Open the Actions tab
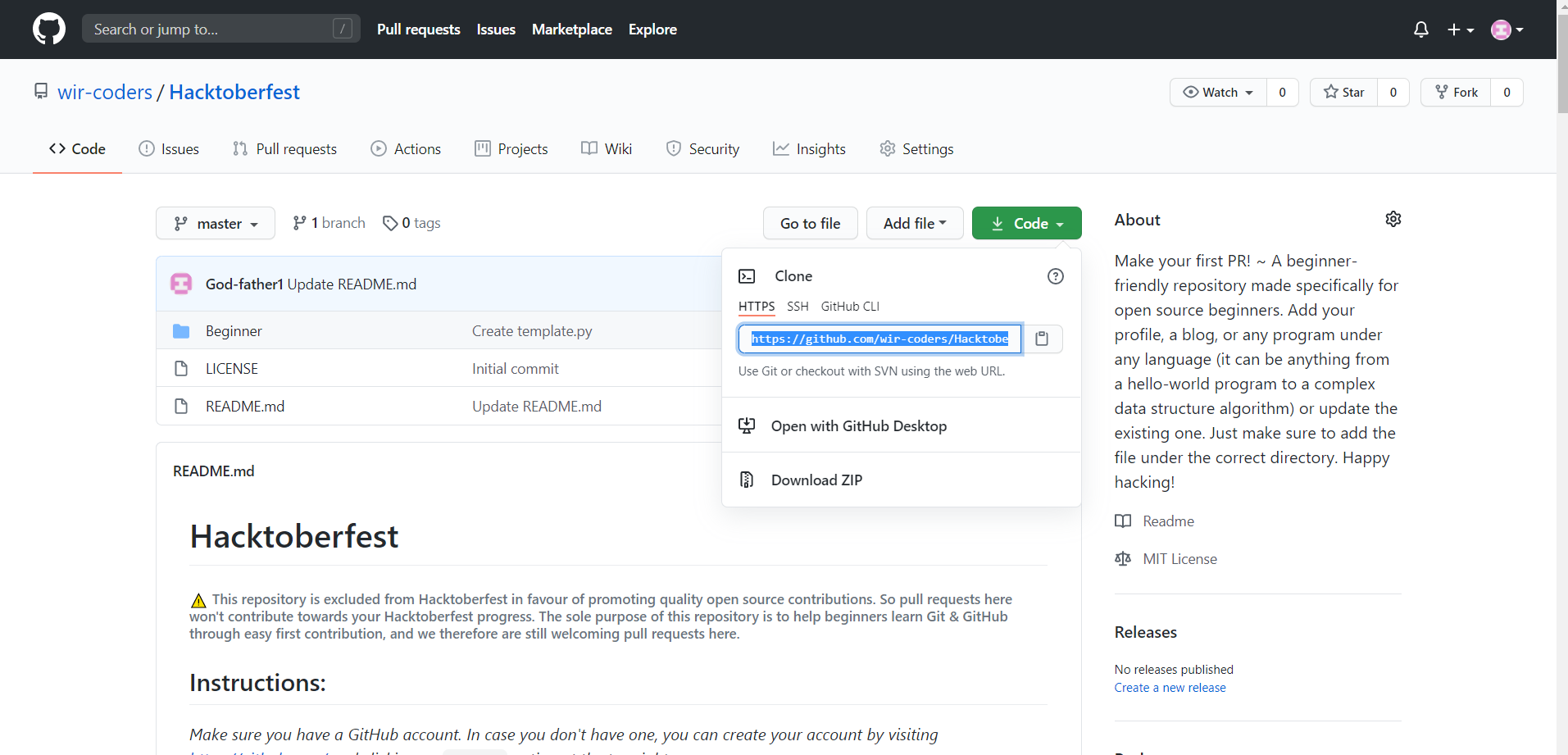The image size is (1568, 755). tap(406, 148)
